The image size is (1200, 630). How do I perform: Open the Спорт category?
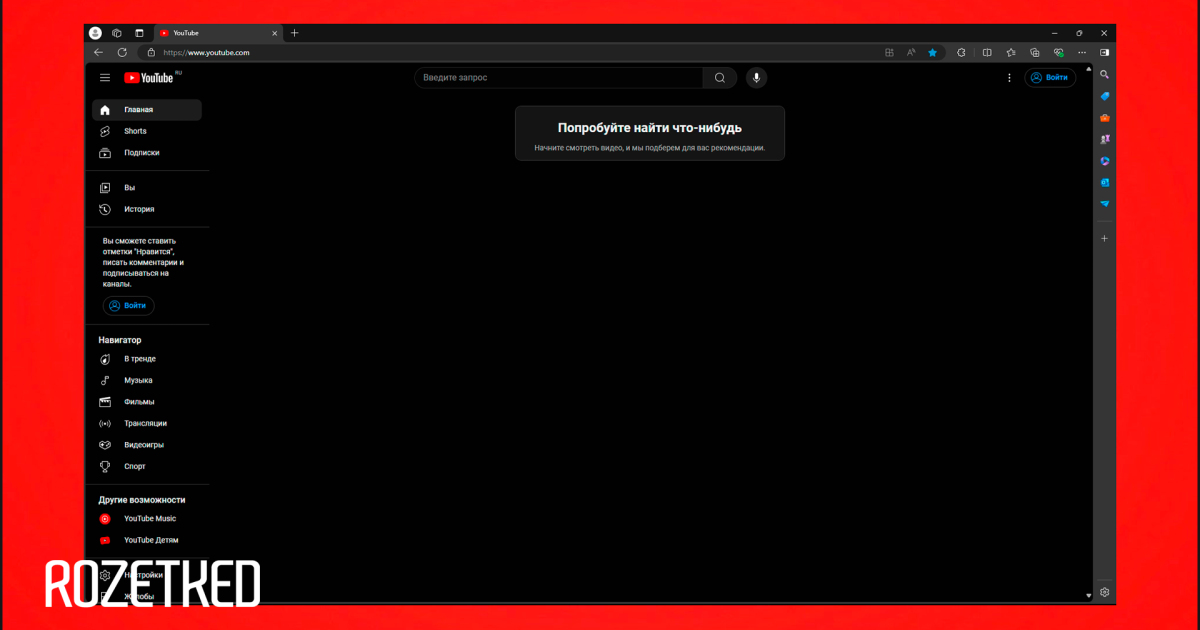click(x=147, y=467)
